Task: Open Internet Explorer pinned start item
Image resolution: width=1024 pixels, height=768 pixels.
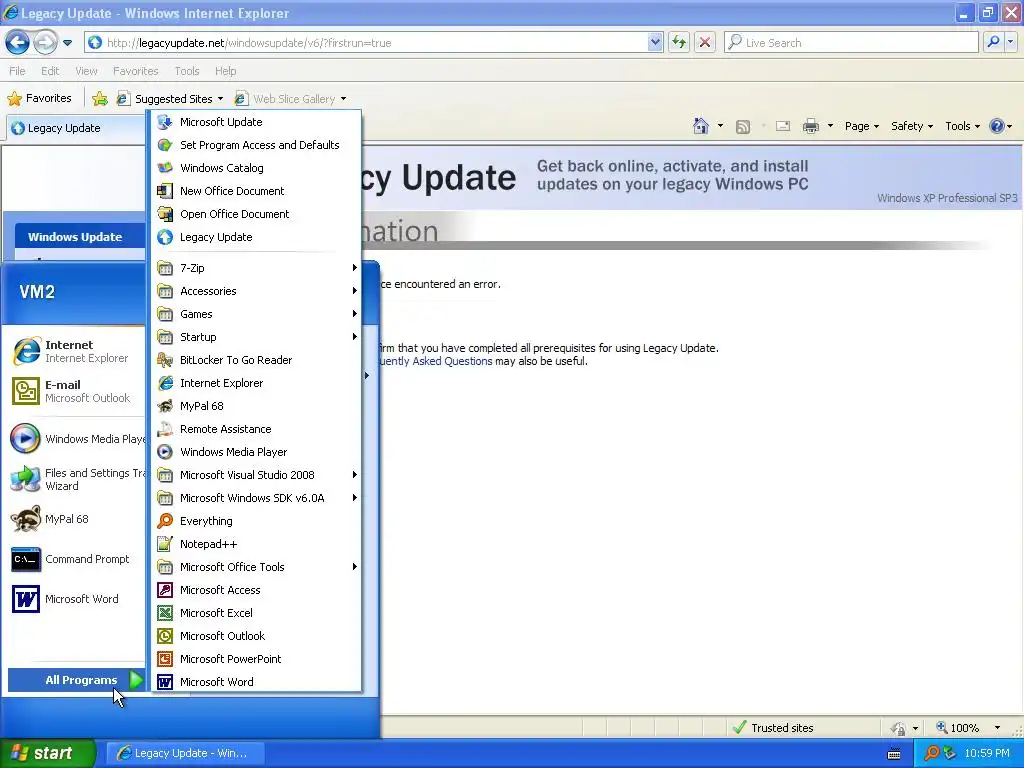Action: tap(76, 351)
